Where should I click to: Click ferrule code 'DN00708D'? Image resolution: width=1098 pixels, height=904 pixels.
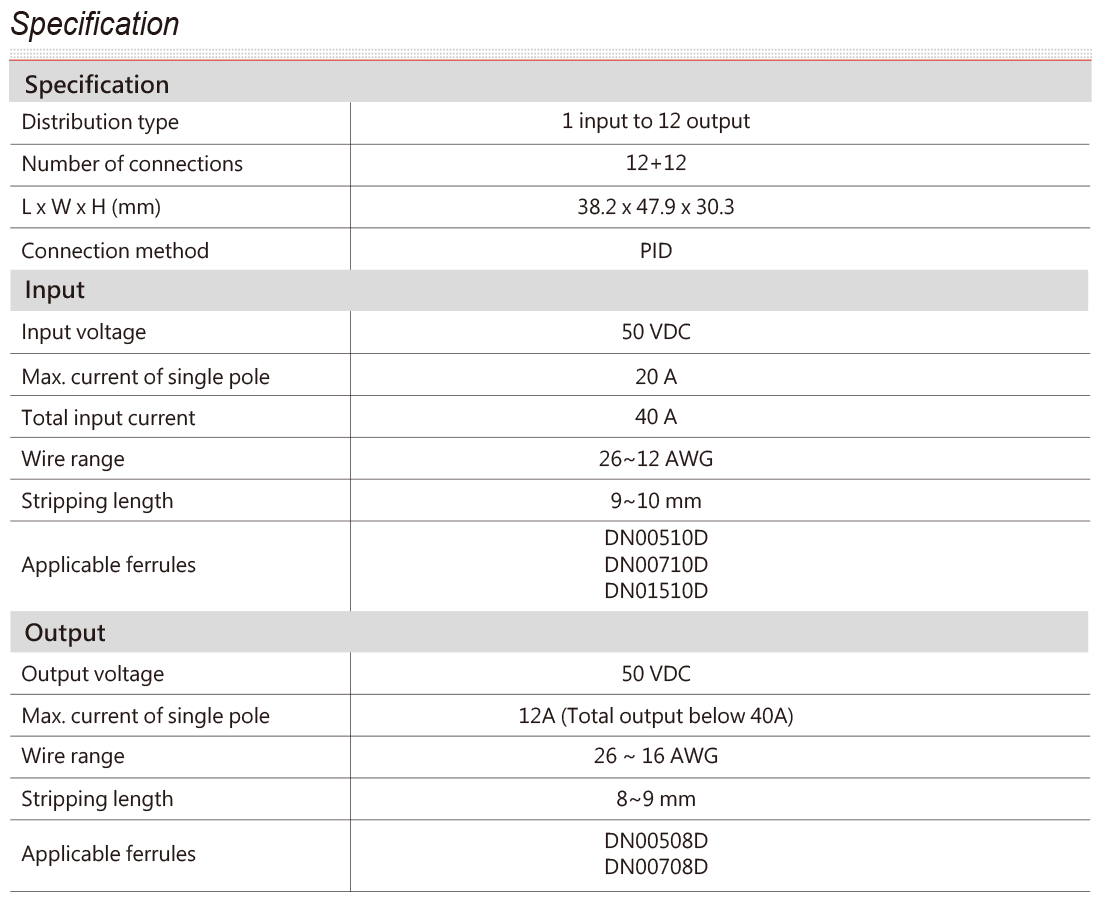point(656,867)
